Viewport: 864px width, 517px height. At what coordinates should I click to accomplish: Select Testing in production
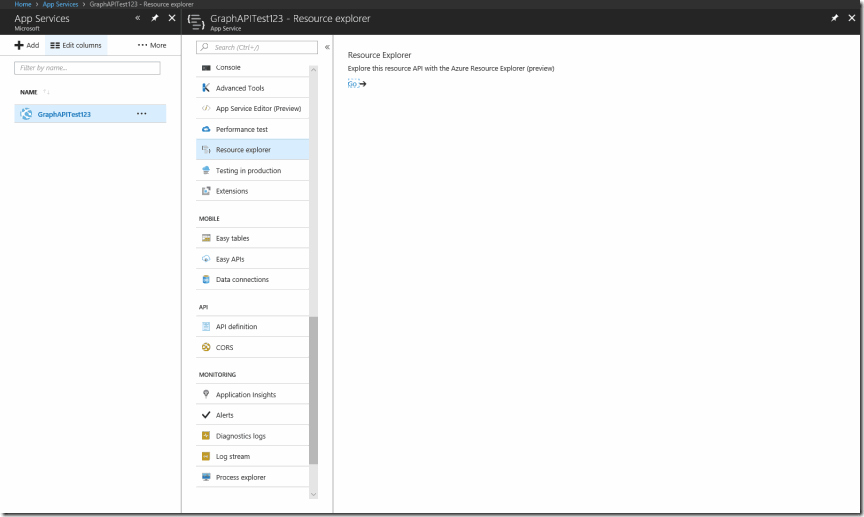(252, 170)
